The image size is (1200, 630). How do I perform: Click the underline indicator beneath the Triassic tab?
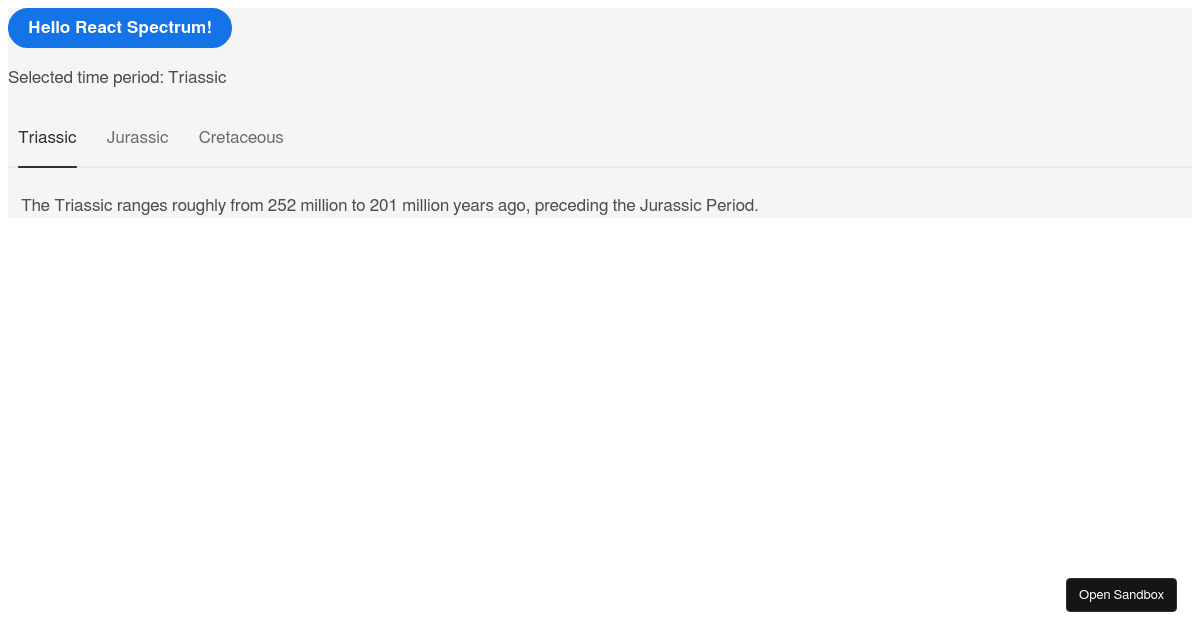pyautogui.click(x=47, y=166)
